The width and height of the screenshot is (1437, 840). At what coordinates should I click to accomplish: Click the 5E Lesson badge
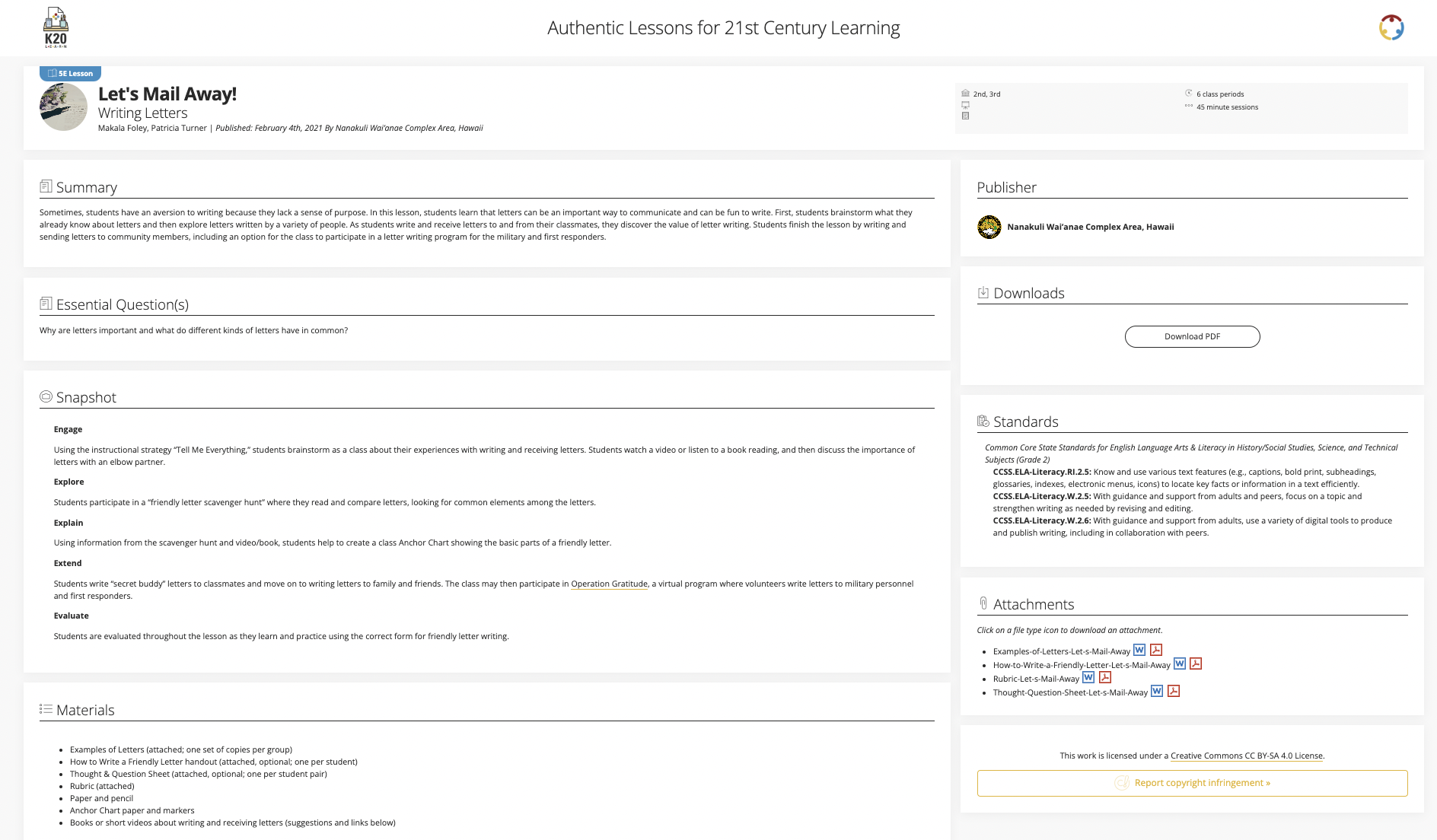pyautogui.click(x=70, y=74)
